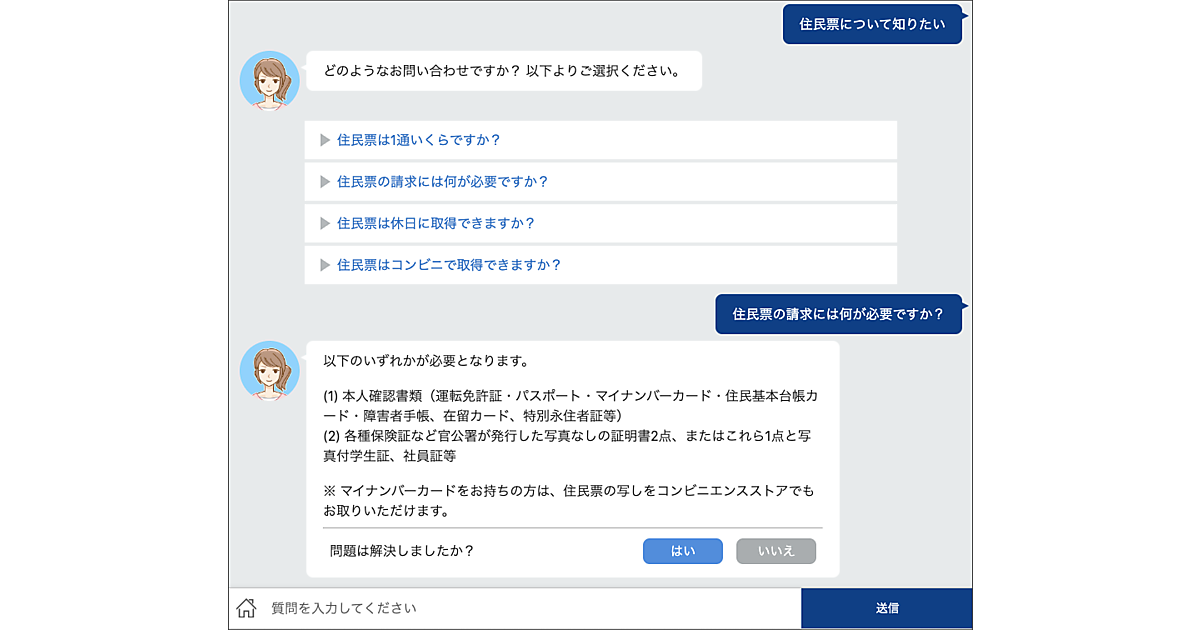Click the triangle beside 住民票は休日に取得できますか？
1200x630 pixels.
(x=325, y=223)
